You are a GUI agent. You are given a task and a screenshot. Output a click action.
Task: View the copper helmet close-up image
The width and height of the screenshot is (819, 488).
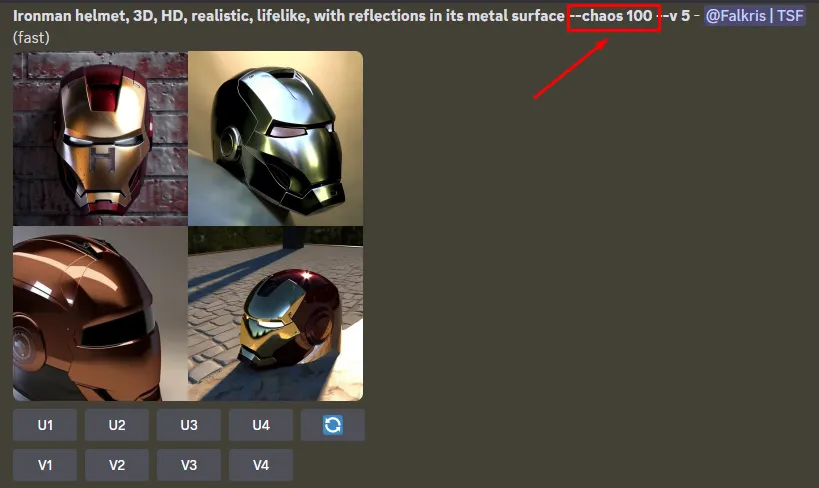(x=100, y=313)
